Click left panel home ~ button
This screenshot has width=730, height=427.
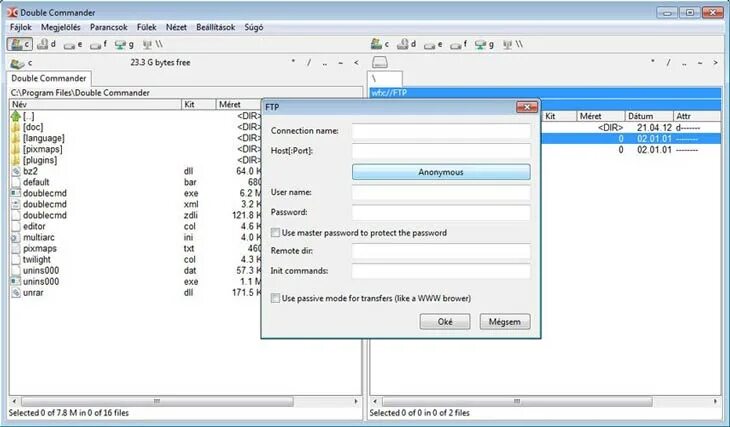pos(341,62)
